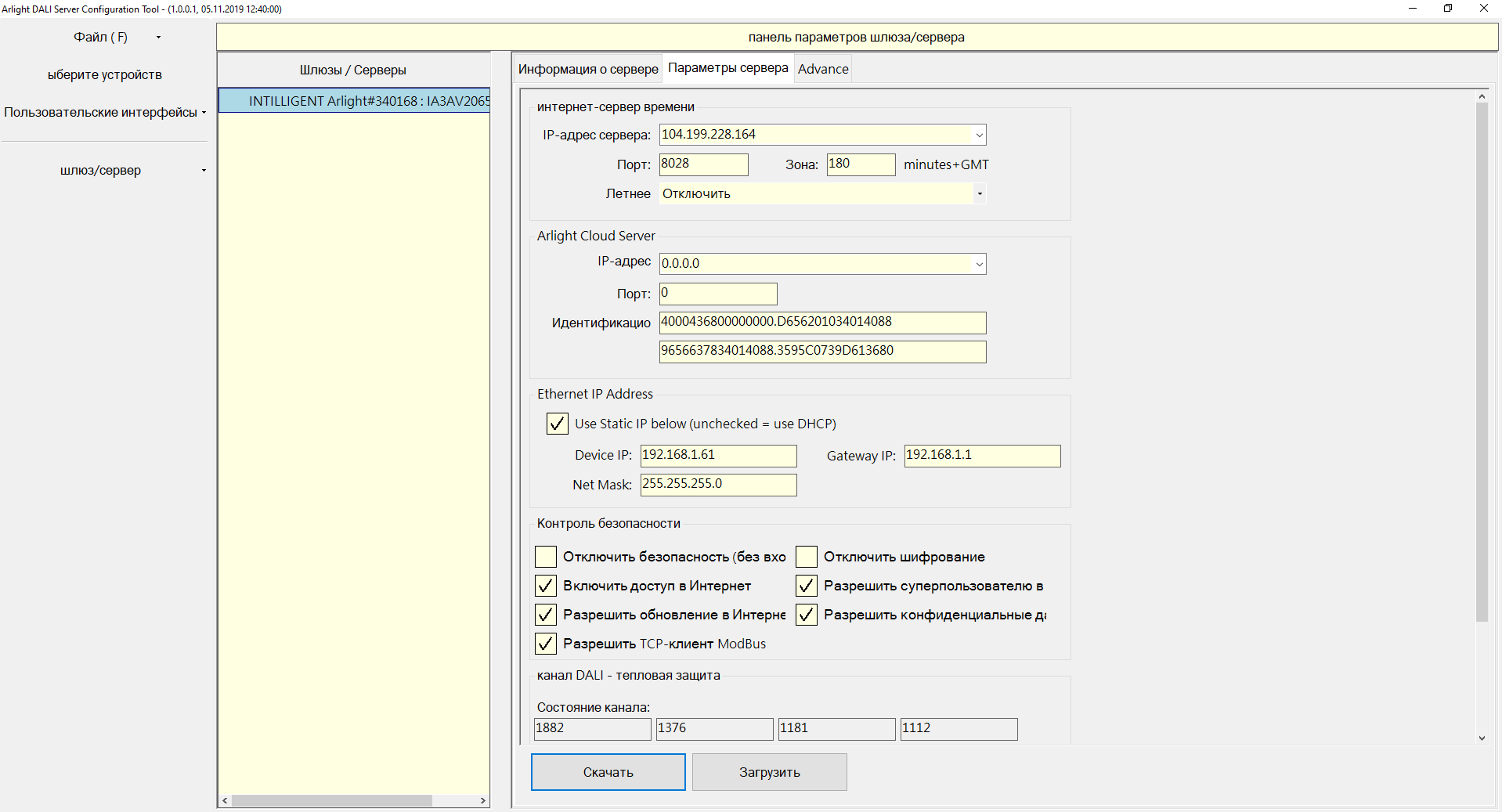The height and width of the screenshot is (812, 1502).
Task: Uncheck Use Static IP below checkbox
Action: pyautogui.click(x=557, y=424)
